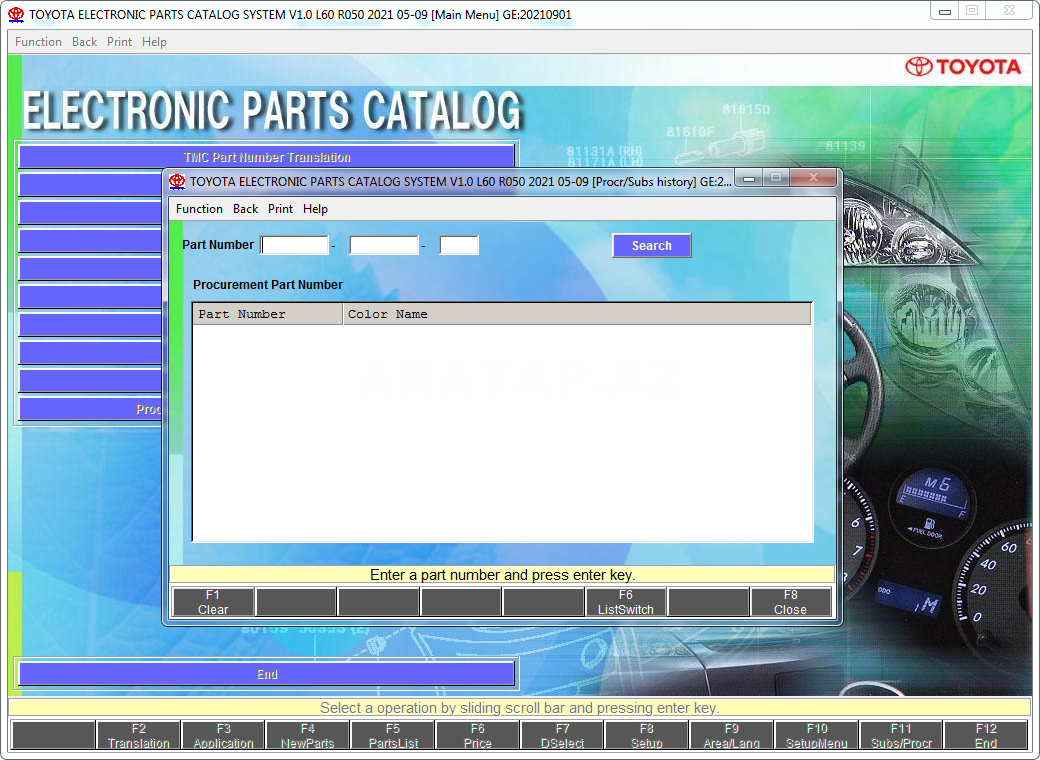Viewport: 1040px width, 760px height.
Task: Open Help menu in Main Menu window
Action: coord(154,42)
